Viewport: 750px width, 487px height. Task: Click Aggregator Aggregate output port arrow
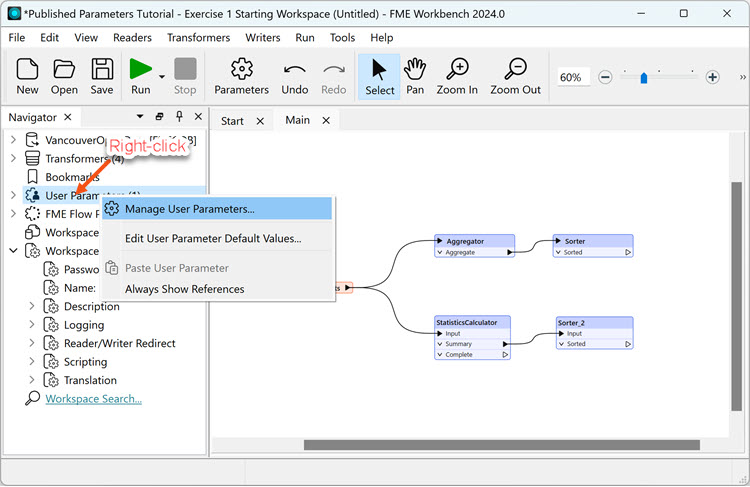510,252
